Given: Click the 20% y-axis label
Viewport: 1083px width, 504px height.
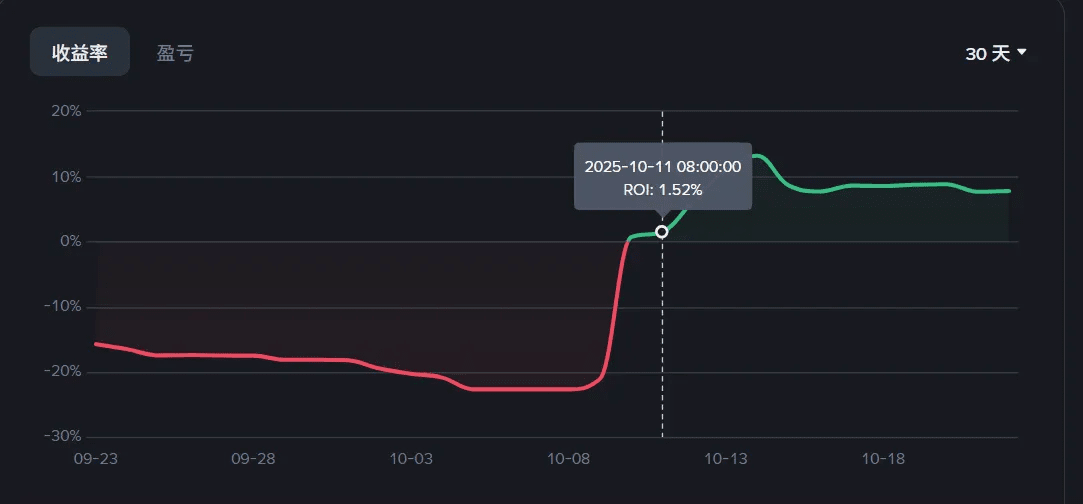Looking at the screenshot, I should click(x=66, y=111).
